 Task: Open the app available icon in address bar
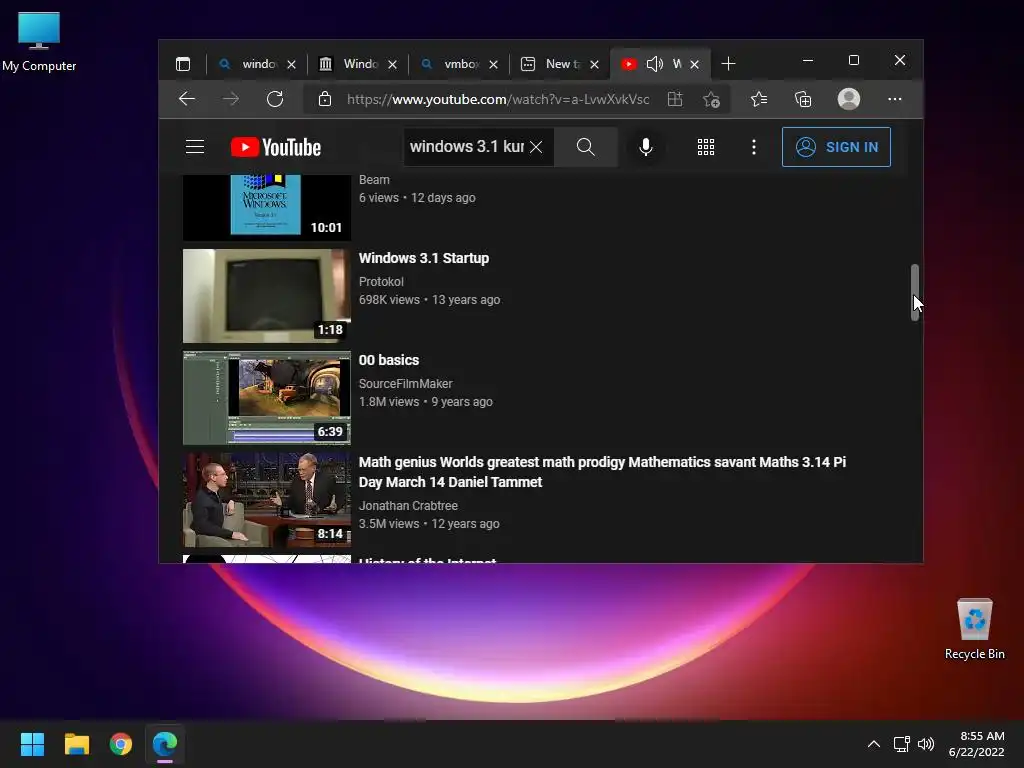pos(675,99)
